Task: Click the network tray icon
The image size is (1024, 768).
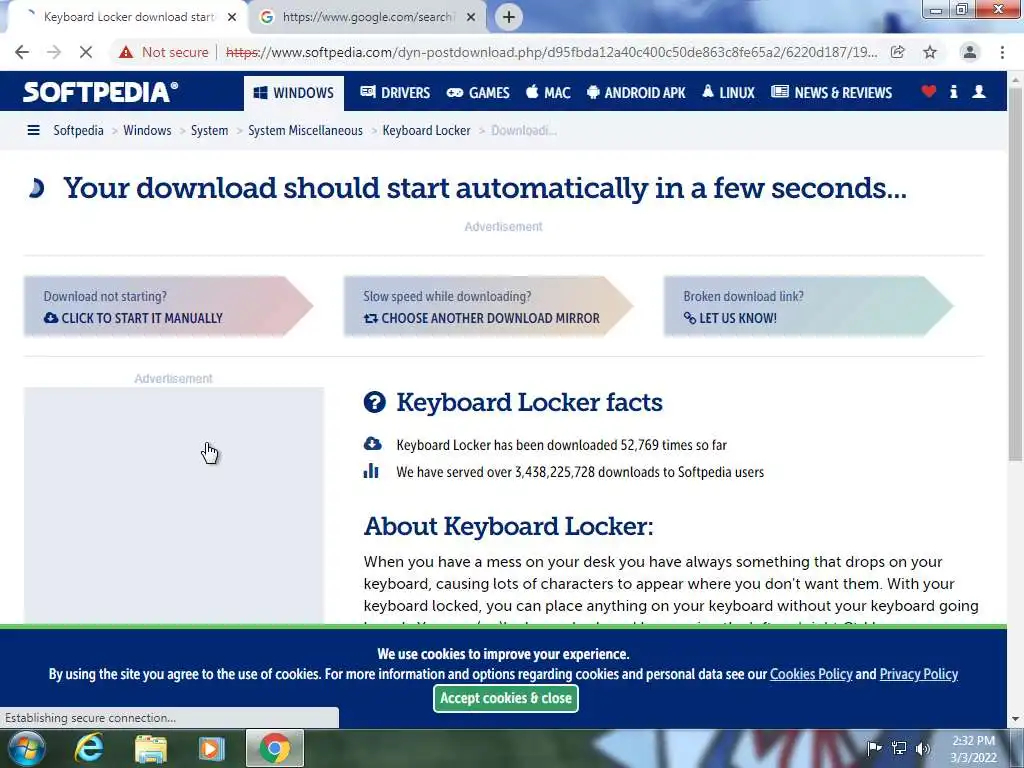Action: click(x=899, y=748)
